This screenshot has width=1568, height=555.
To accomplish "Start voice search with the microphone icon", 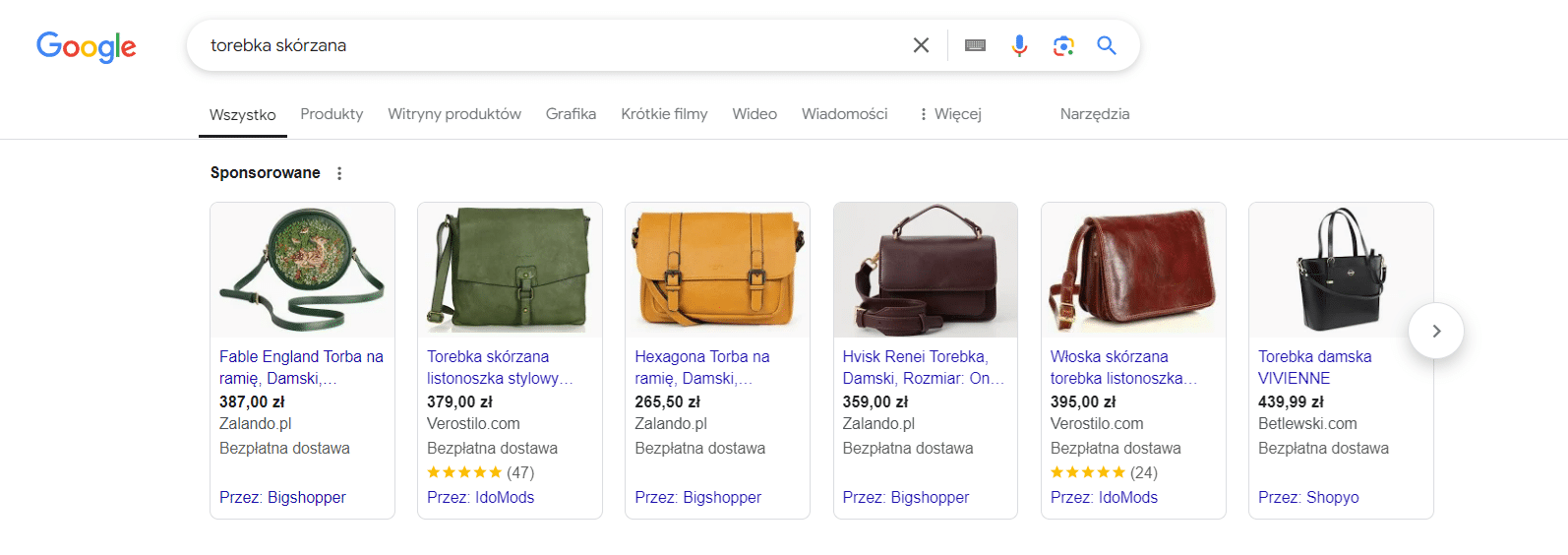I will tap(1019, 45).
